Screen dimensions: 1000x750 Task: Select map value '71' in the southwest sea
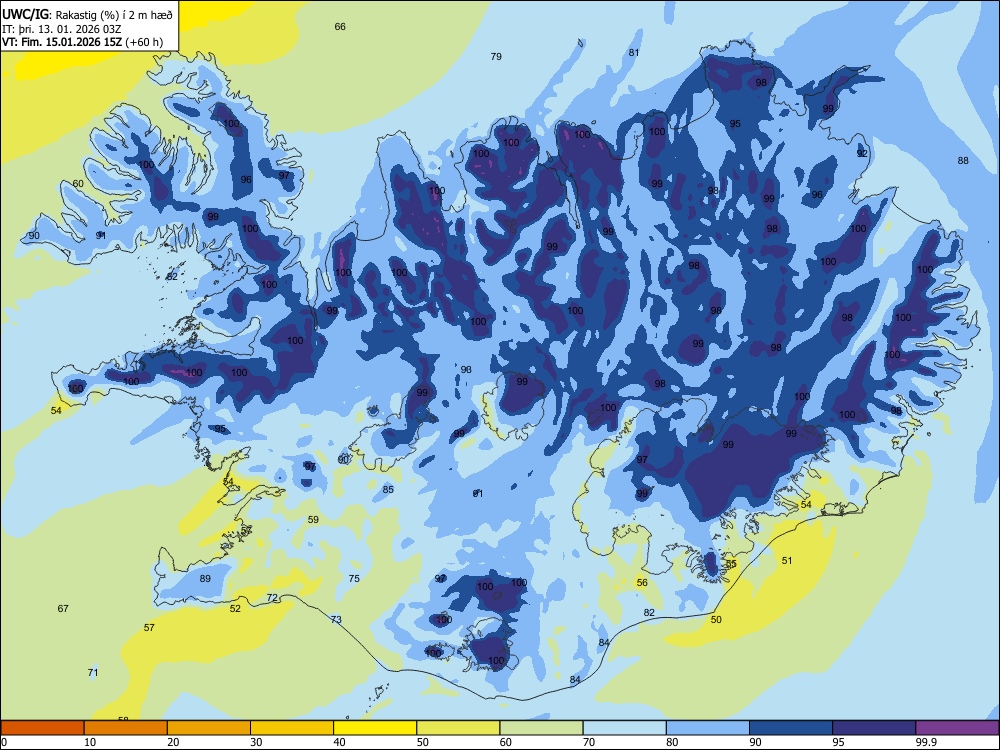pyautogui.click(x=93, y=673)
